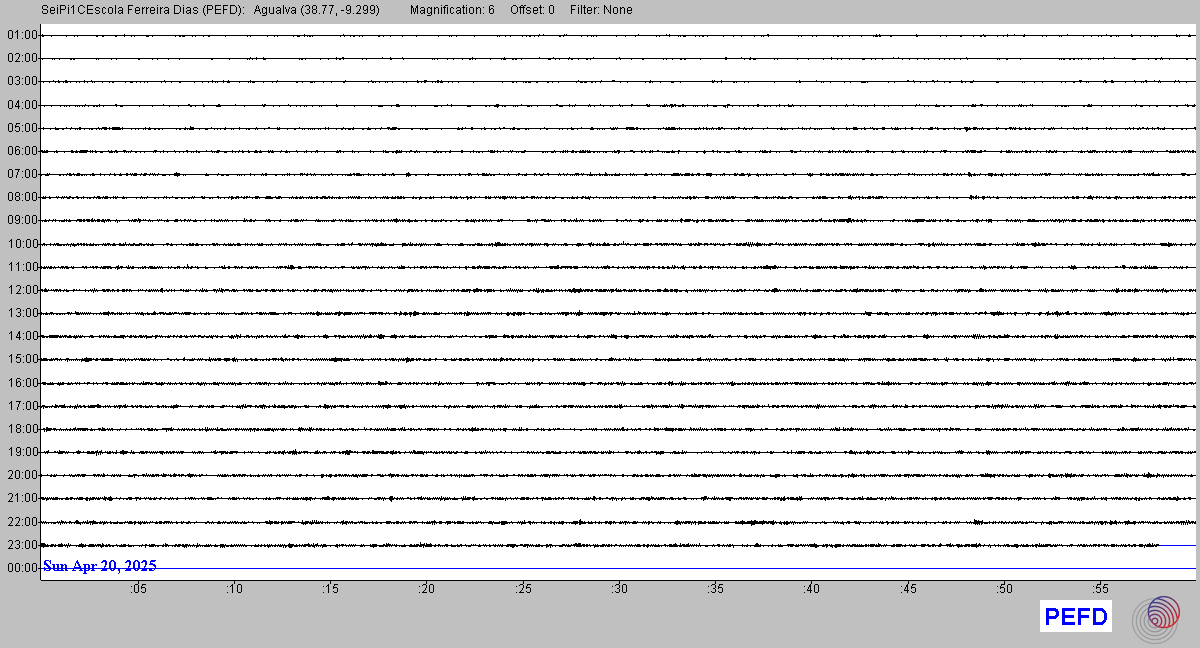Click the :20 minute axis label
The height and width of the screenshot is (648, 1200).
(x=426, y=590)
